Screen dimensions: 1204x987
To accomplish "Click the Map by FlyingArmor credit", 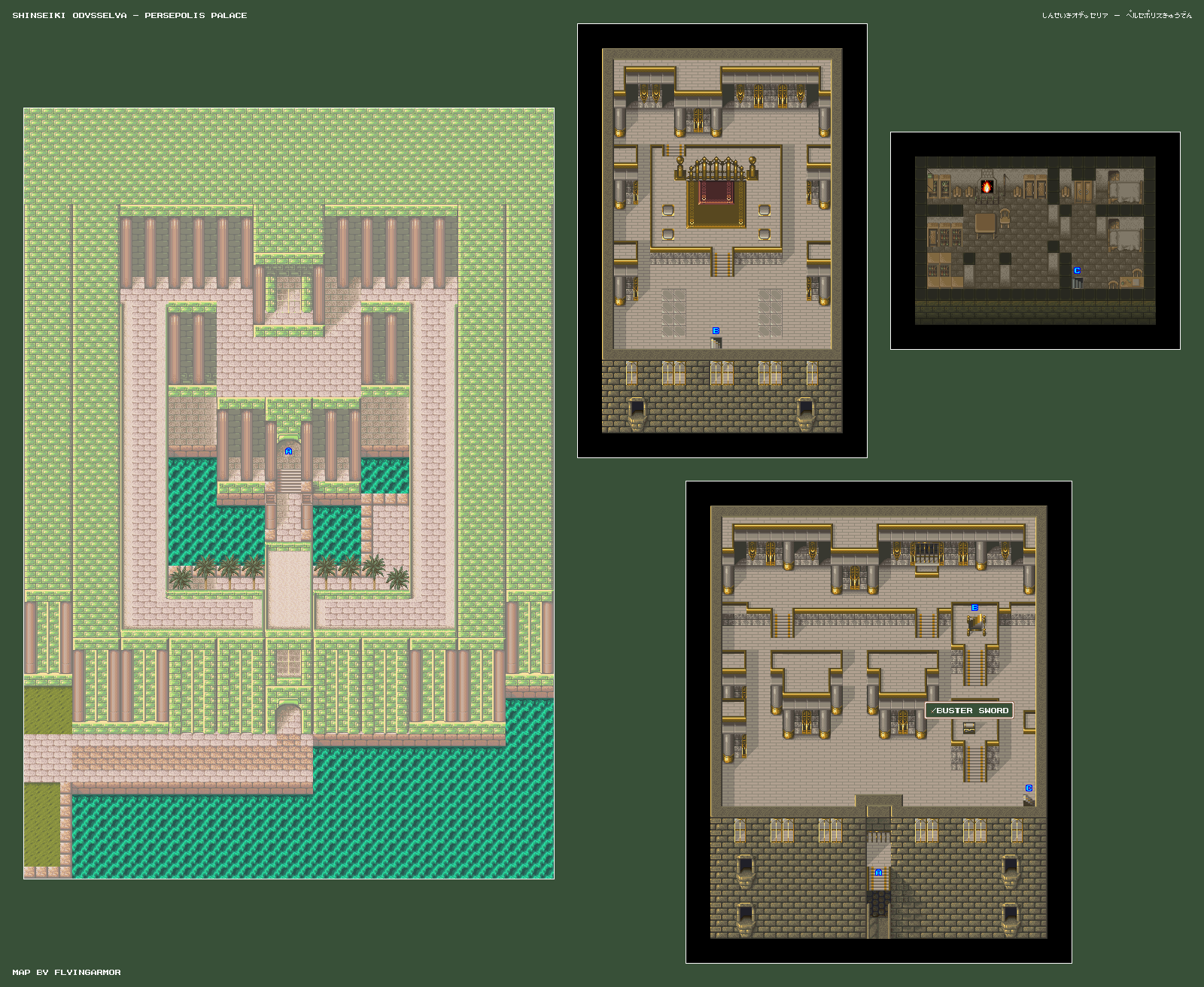I will (66, 972).
